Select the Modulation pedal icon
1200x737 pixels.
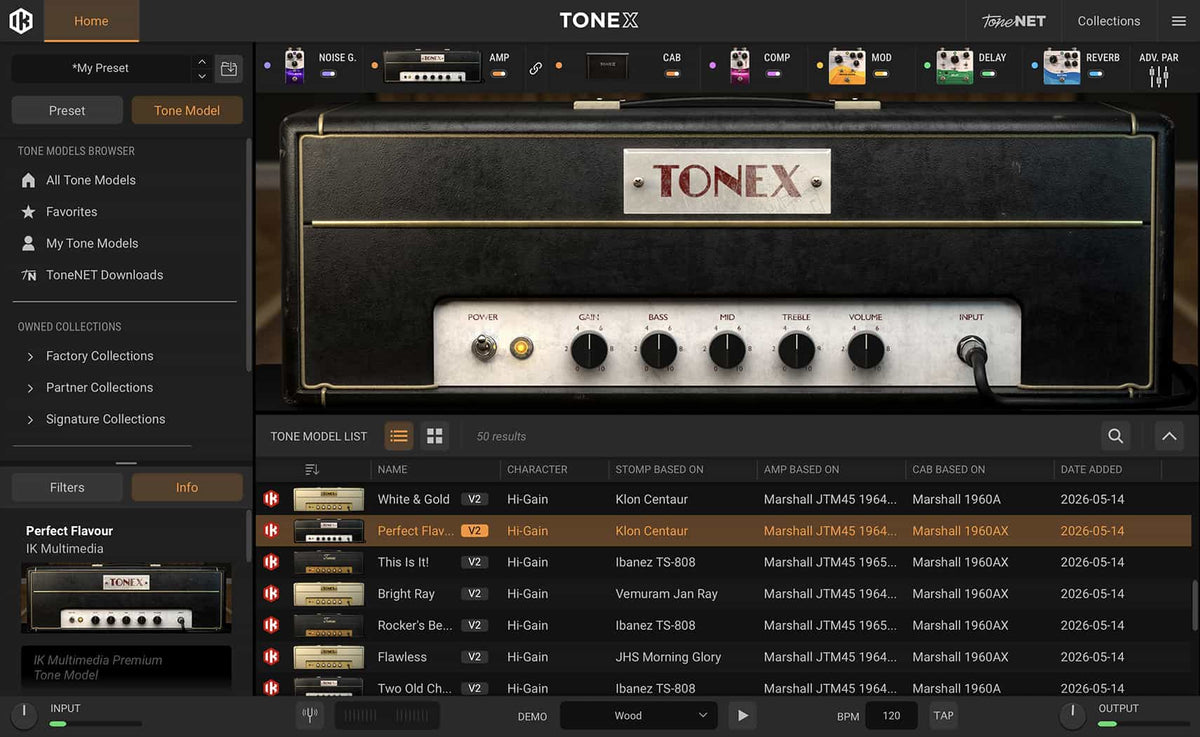click(x=847, y=66)
